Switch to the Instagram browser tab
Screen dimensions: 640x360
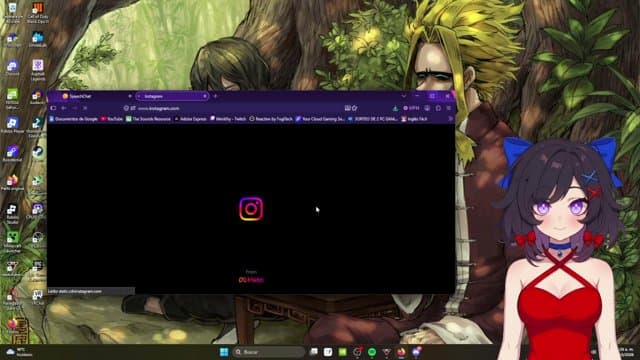(172, 96)
